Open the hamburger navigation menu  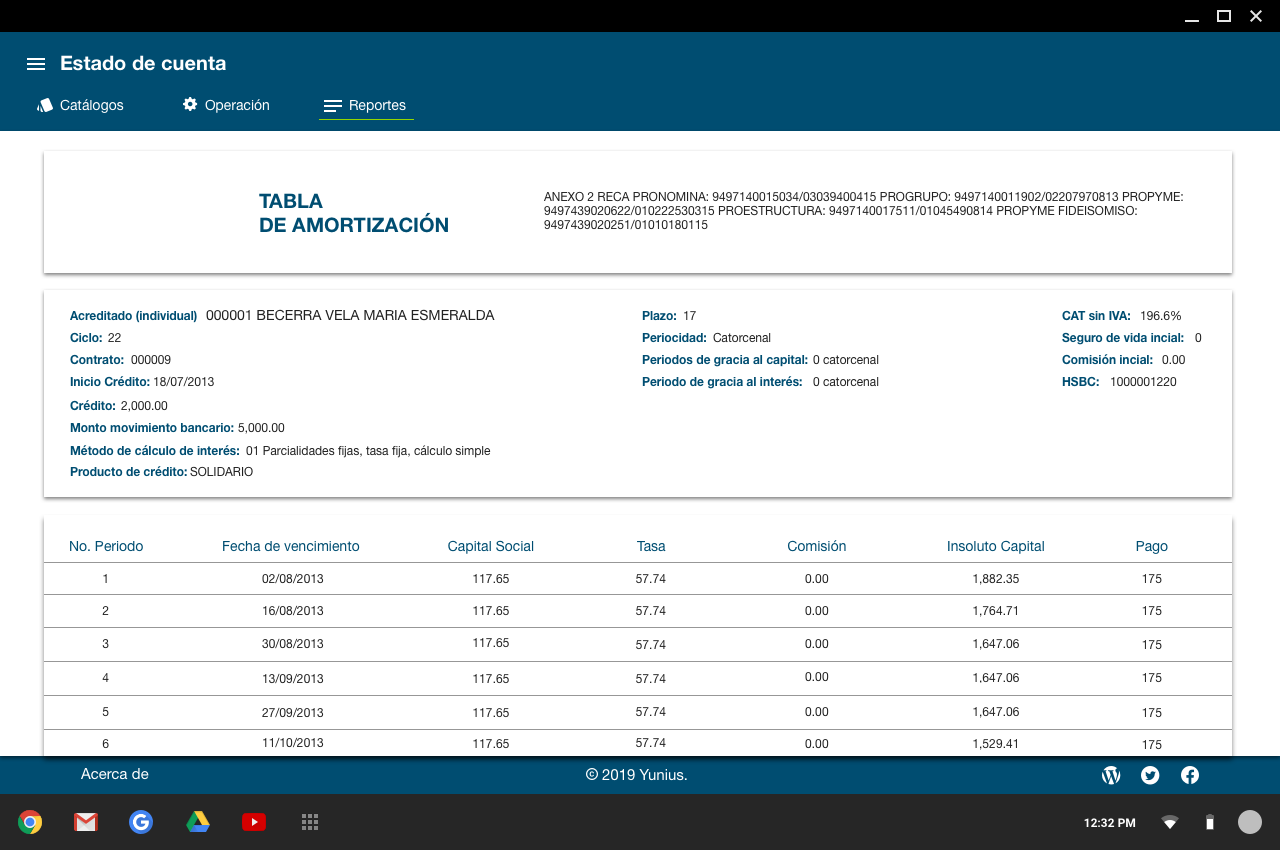pyautogui.click(x=36, y=64)
